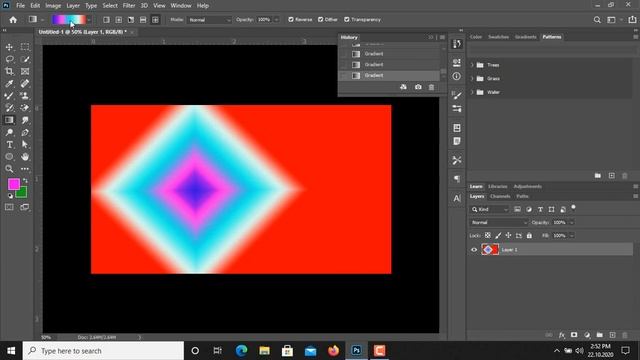Viewport: 640px width, 360px height.
Task: Select the Path Selection tool
Action: [25, 144]
